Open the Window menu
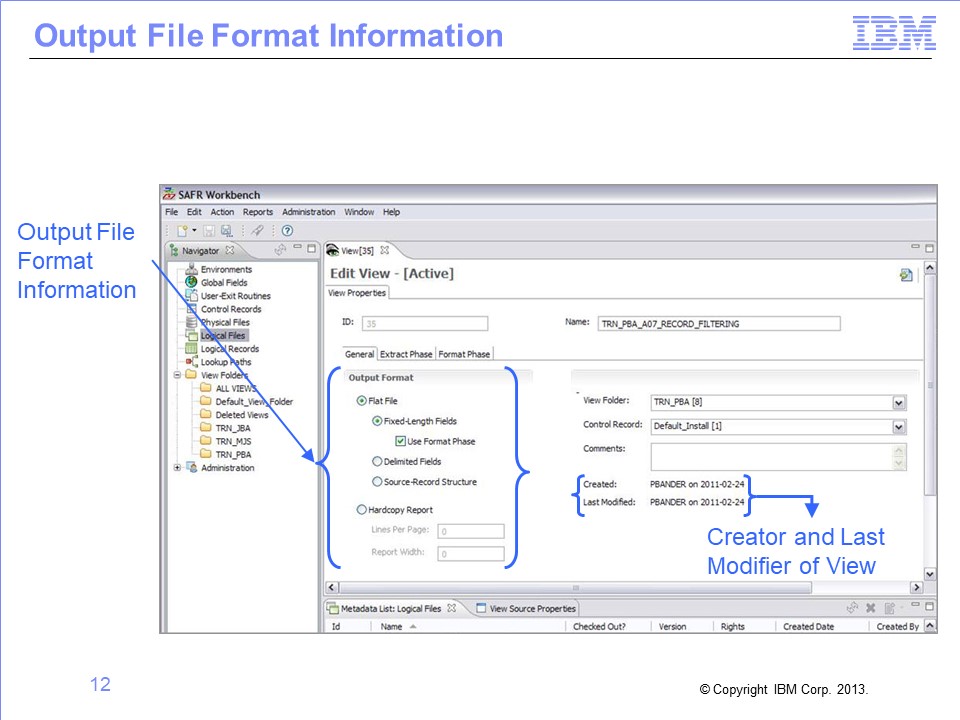960x720 pixels. click(x=359, y=212)
